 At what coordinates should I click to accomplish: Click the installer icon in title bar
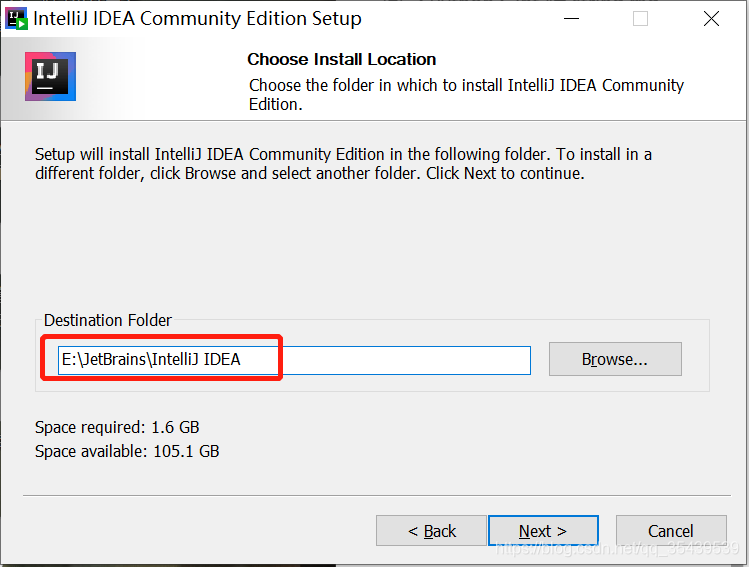tap(17, 19)
